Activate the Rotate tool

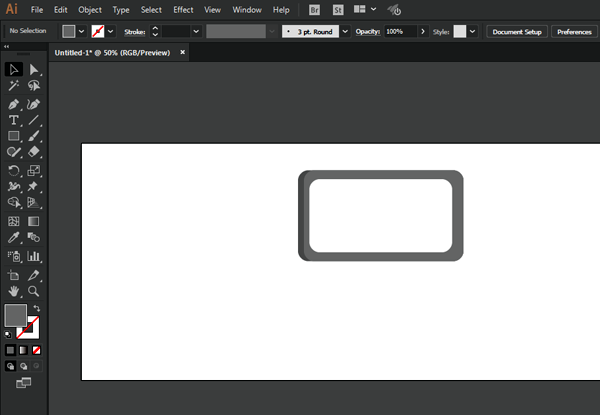tap(14, 170)
